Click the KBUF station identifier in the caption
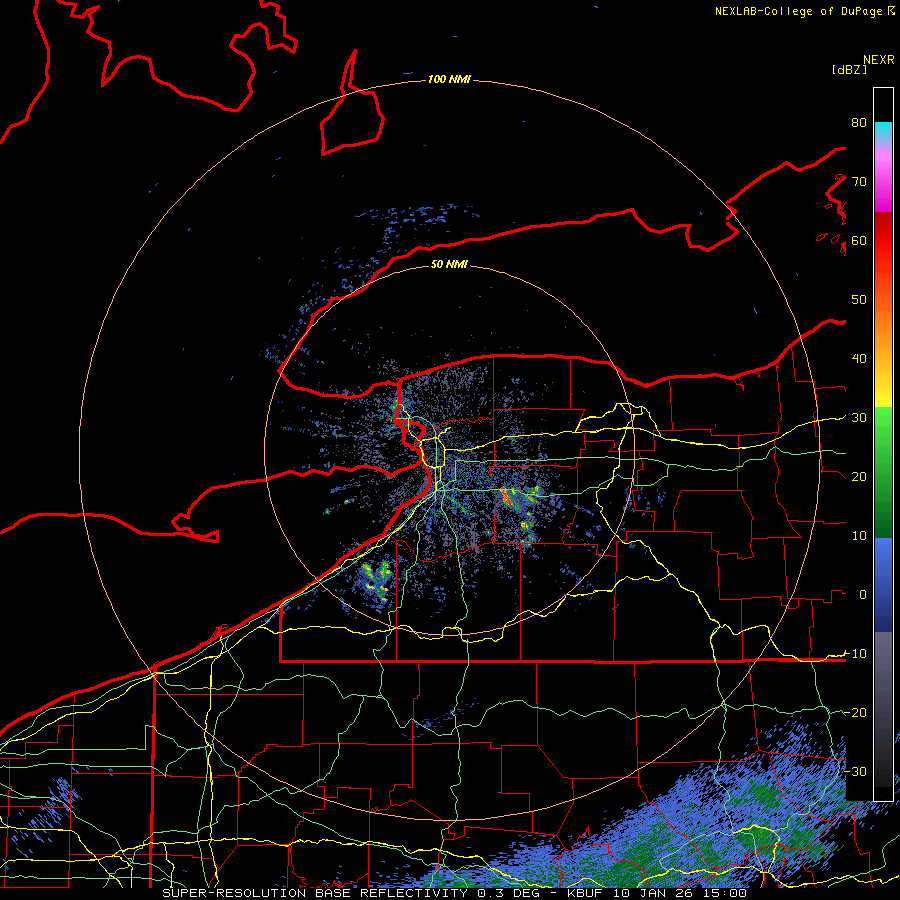The width and height of the screenshot is (900, 900). coord(585,893)
